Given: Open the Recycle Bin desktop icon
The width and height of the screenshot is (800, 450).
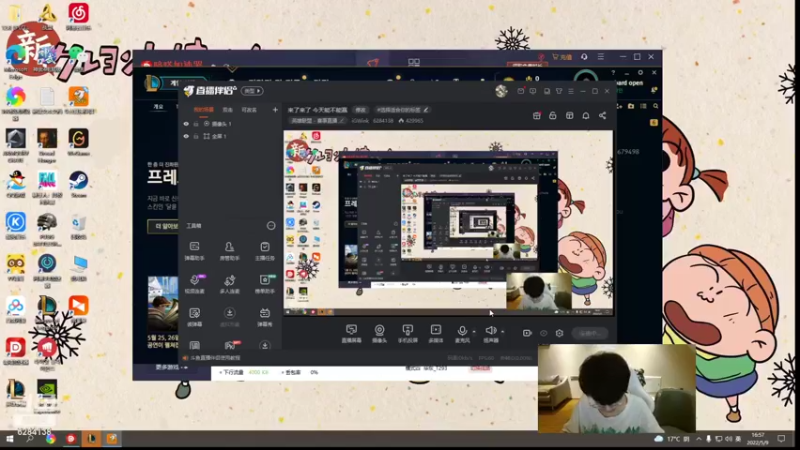Looking at the screenshot, I should [79, 227].
